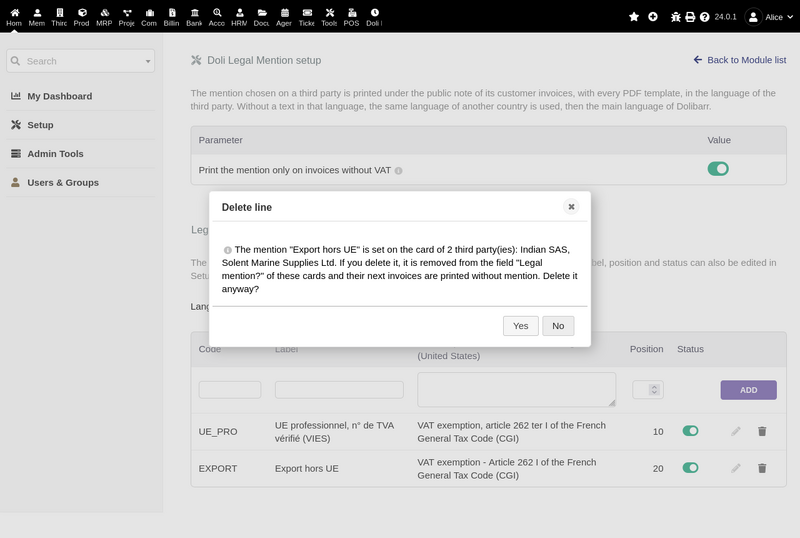Click the bug report icon
This screenshot has height=538, width=800.
[676, 17]
